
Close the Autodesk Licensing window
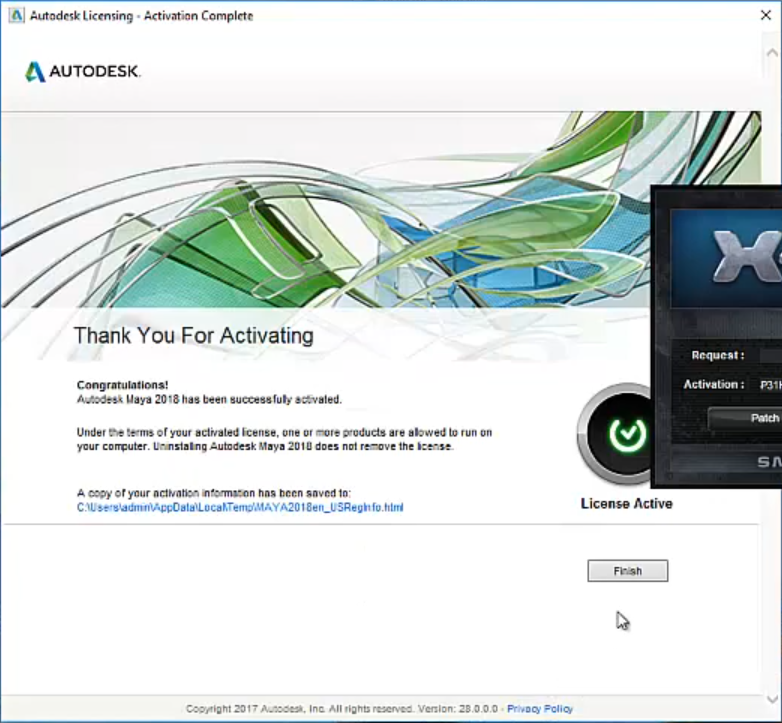764,16
